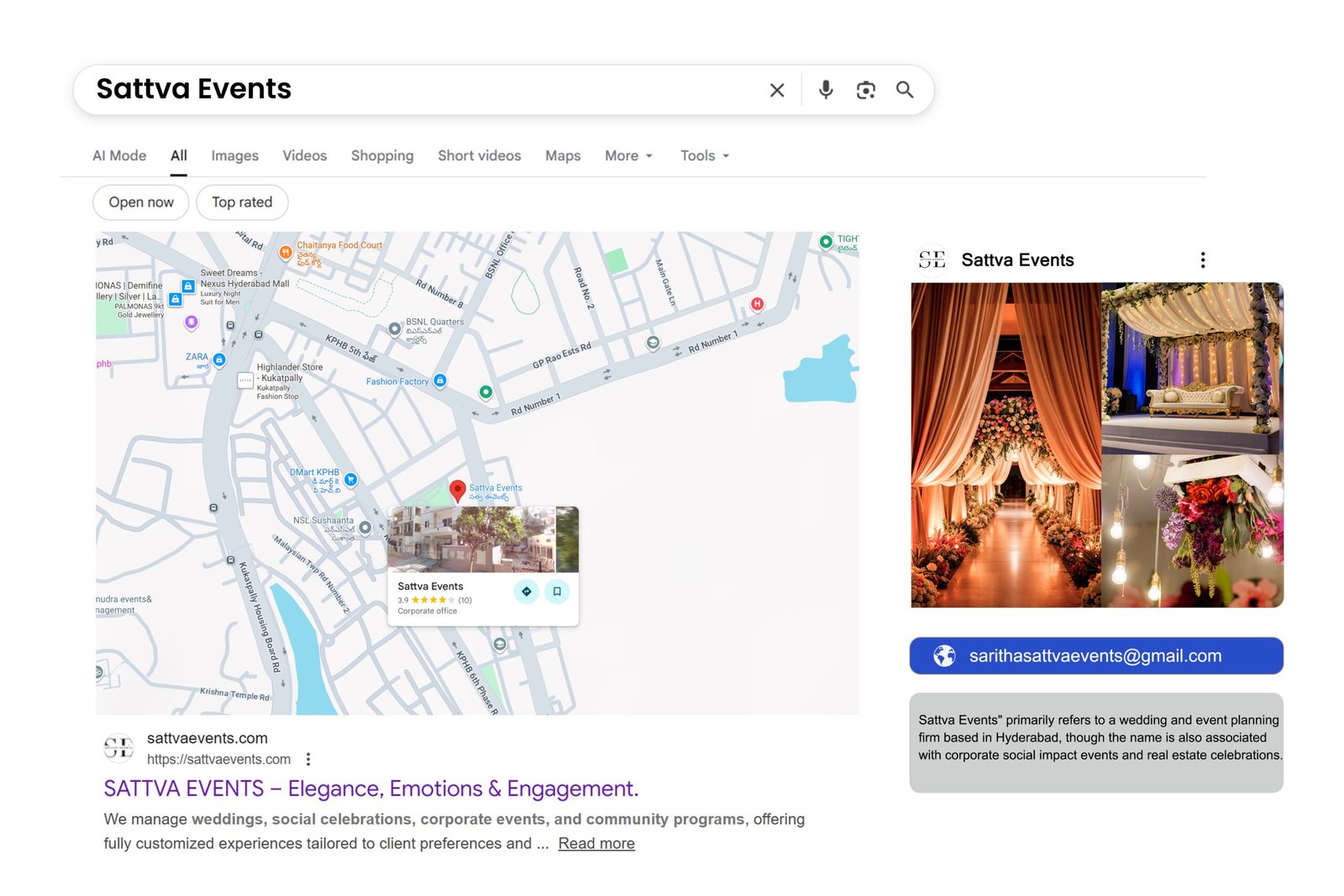
Task: Get directions from Sattva Events map card
Action: [x=527, y=591]
